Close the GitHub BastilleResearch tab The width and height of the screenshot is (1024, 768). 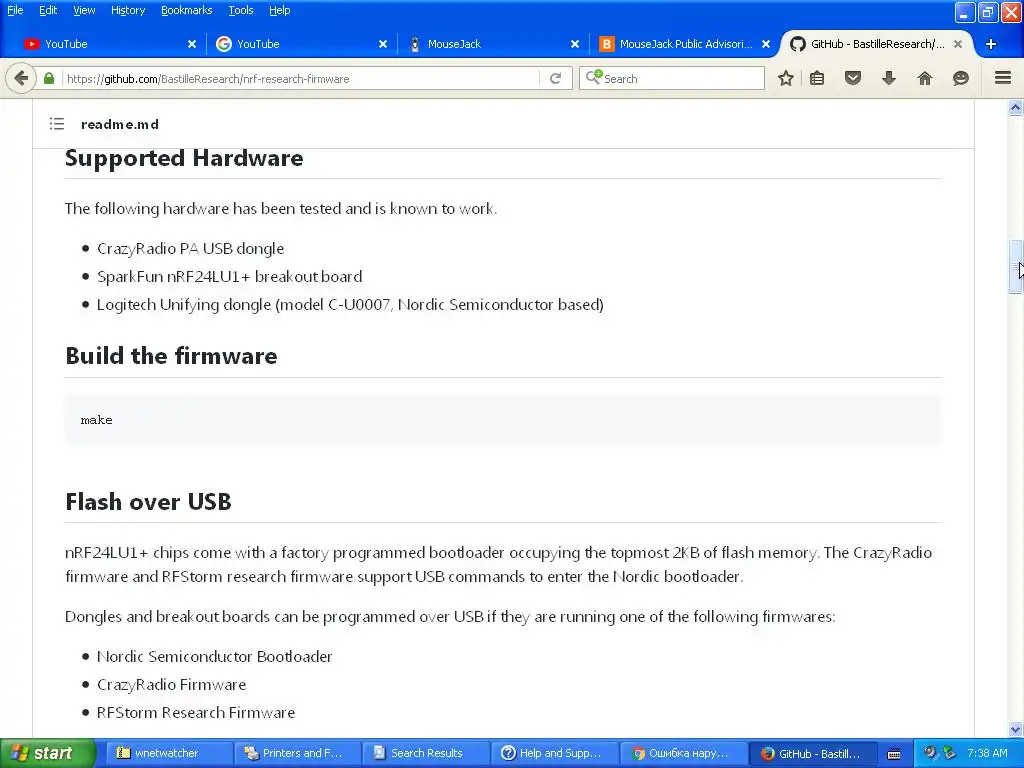(957, 44)
